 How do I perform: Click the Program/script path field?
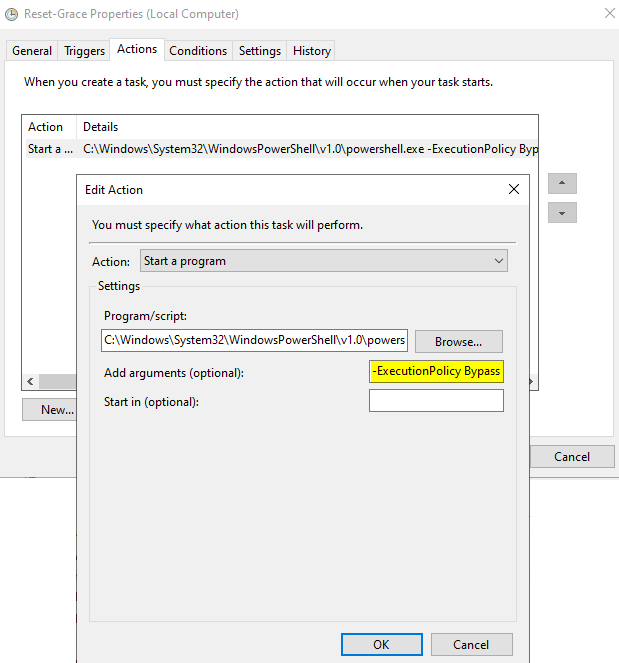[254, 340]
